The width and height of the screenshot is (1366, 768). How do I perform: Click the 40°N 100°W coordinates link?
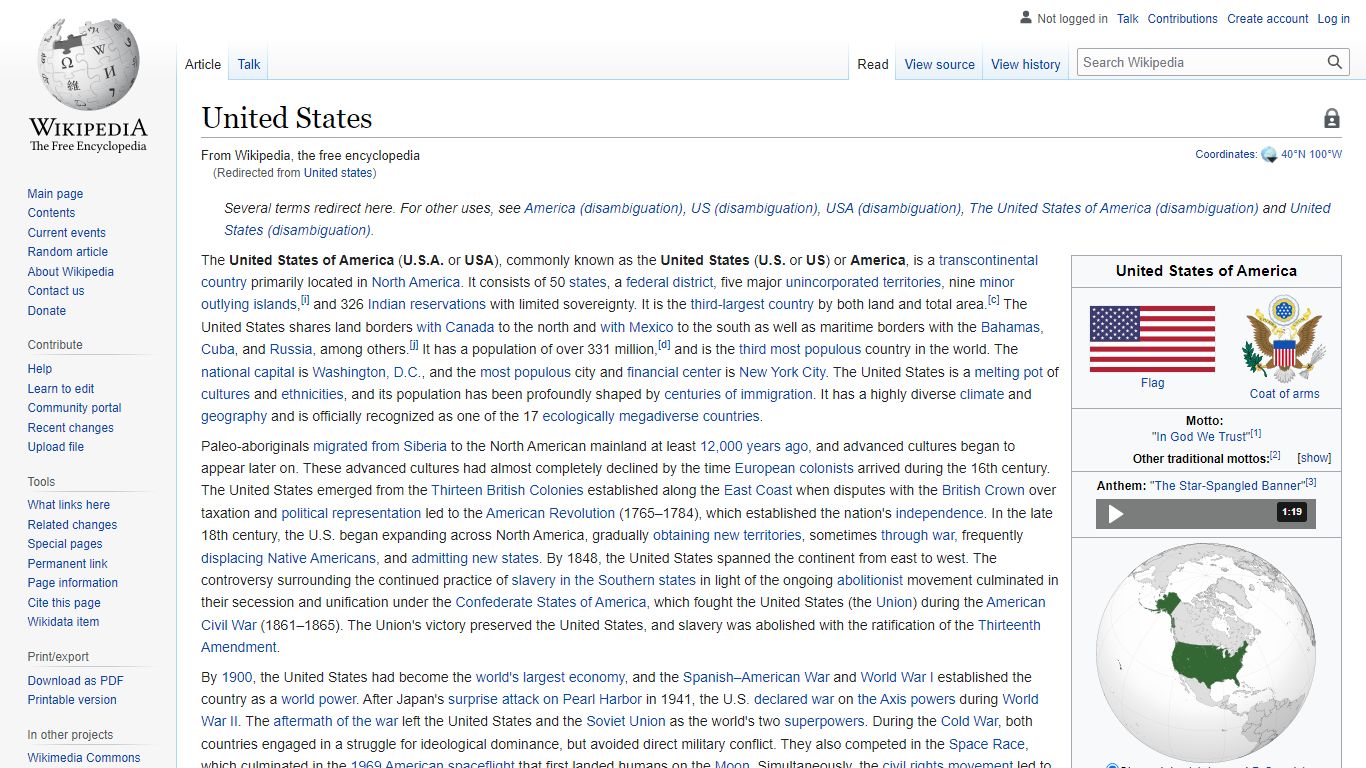(x=1311, y=155)
